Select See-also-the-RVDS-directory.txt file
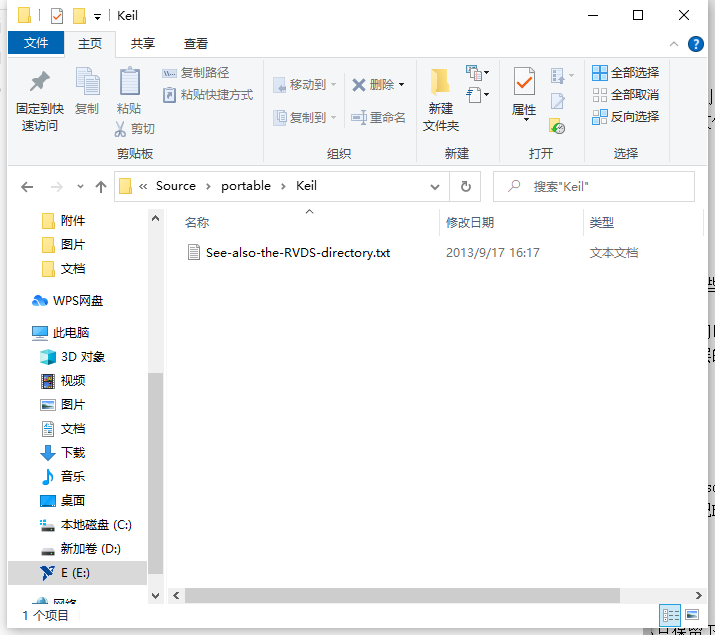Image resolution: width=715 pixels, height=635 pixels. pos(298,253)
